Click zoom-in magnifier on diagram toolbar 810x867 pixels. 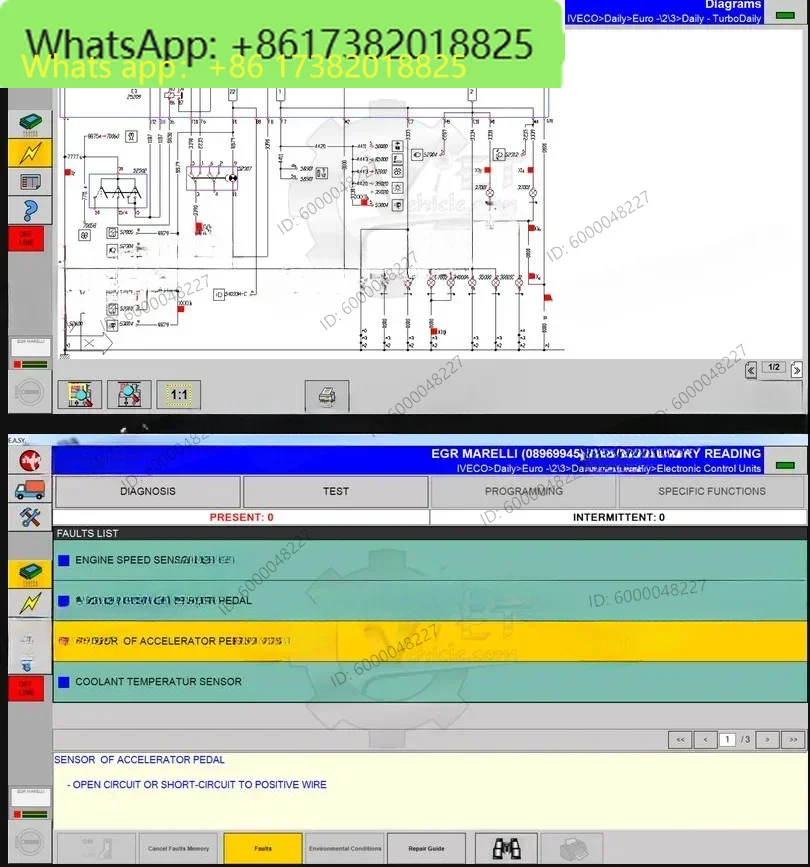80,395
